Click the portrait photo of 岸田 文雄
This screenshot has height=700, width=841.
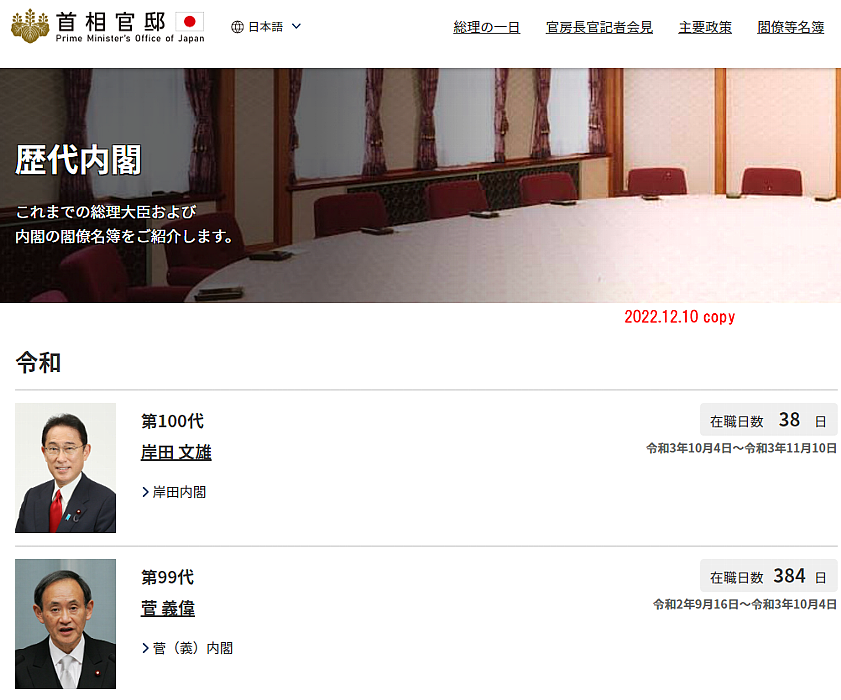tap(65, 468)
